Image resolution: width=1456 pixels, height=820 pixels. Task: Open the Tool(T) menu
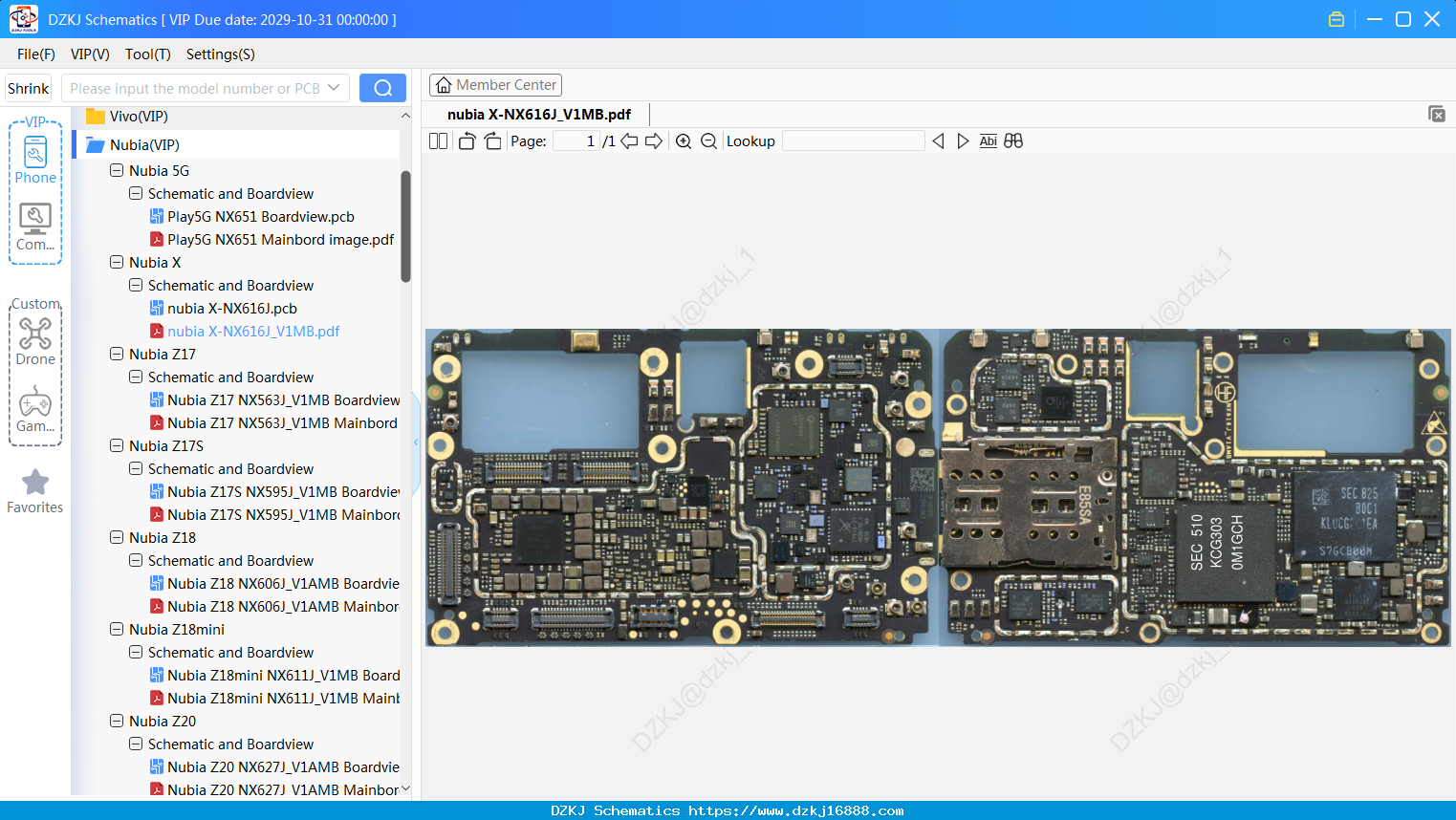pyautogui.click(x=148, y=54)
